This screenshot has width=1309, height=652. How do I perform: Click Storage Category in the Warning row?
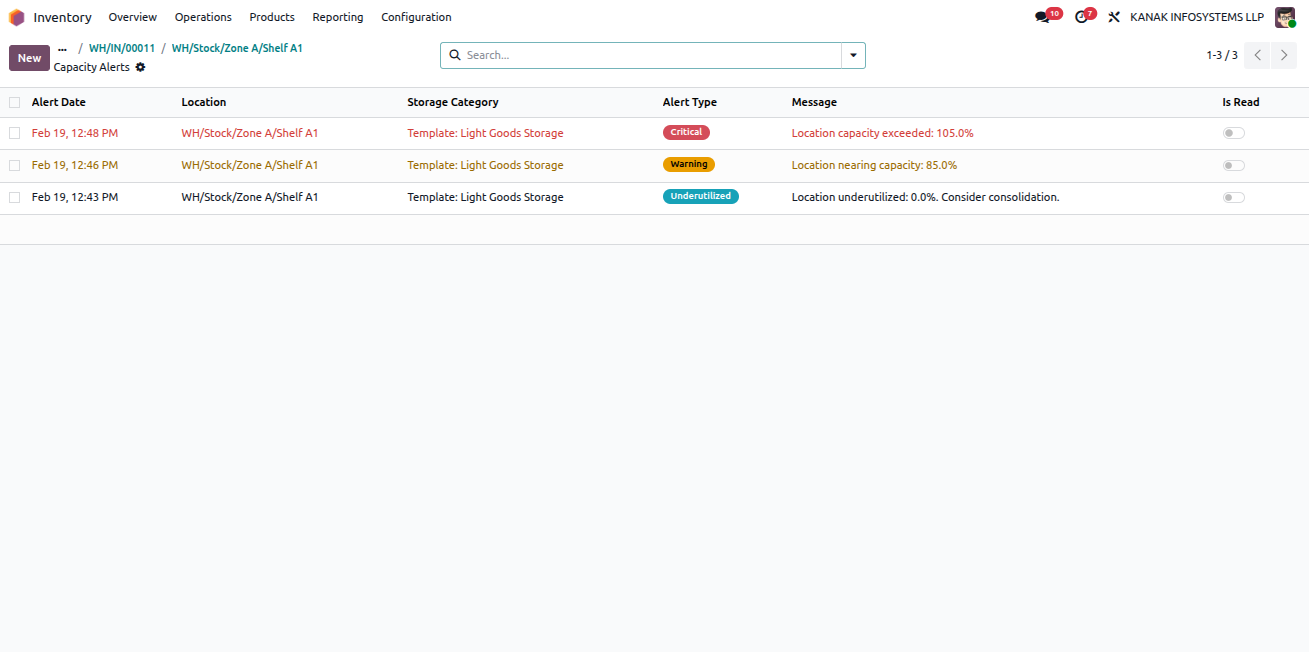click(x=485, y=165)
